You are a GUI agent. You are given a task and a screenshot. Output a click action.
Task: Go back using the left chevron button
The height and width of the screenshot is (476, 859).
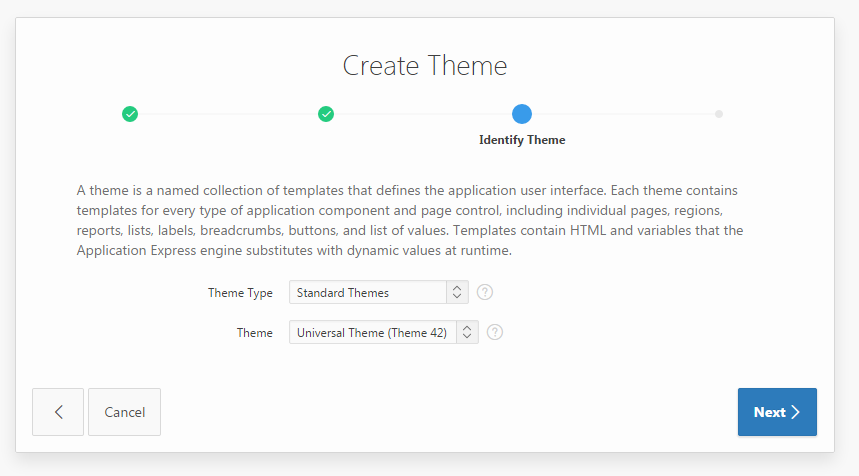point(58,412)
